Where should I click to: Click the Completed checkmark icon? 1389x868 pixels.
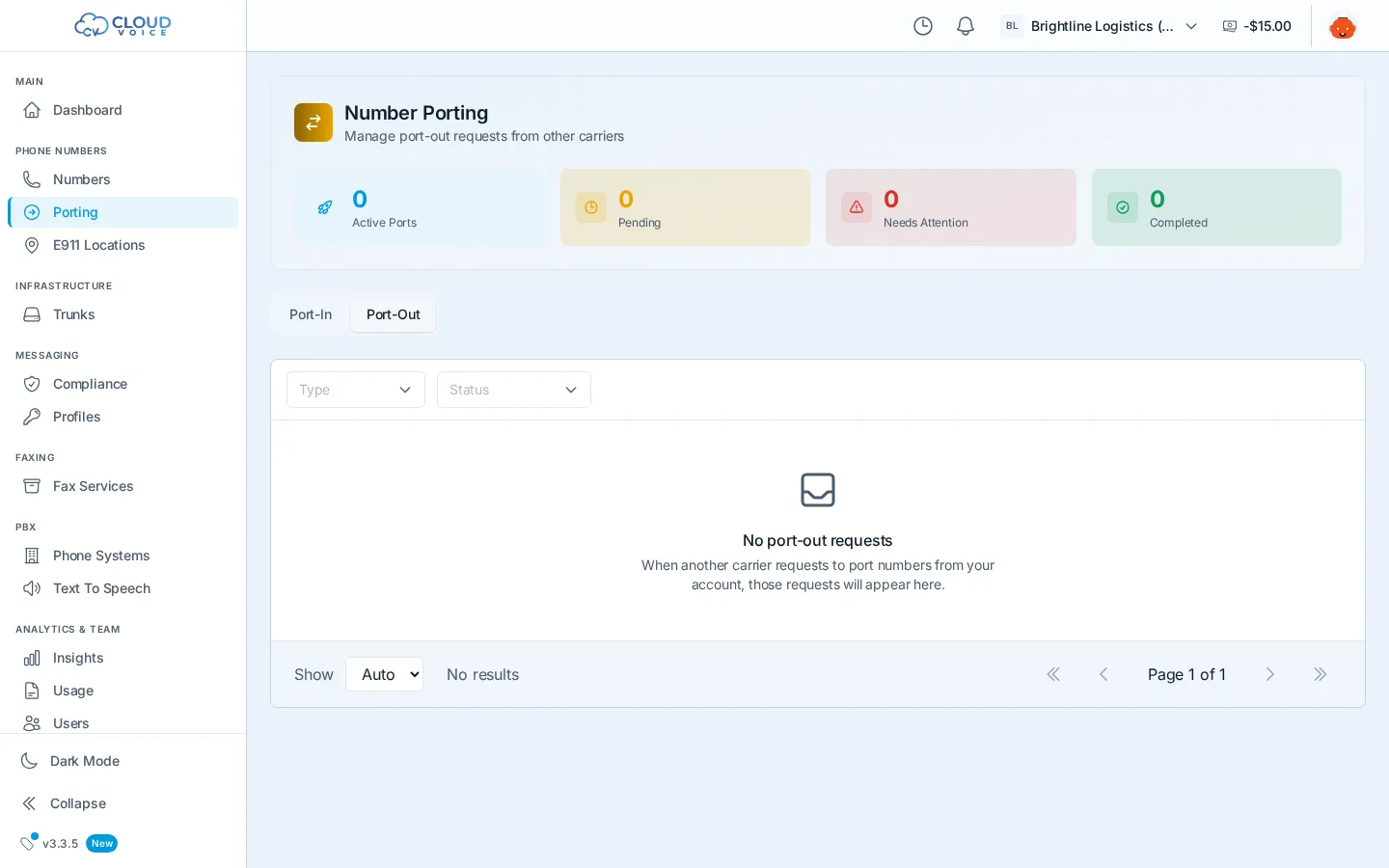click(x=1123, y=207)
